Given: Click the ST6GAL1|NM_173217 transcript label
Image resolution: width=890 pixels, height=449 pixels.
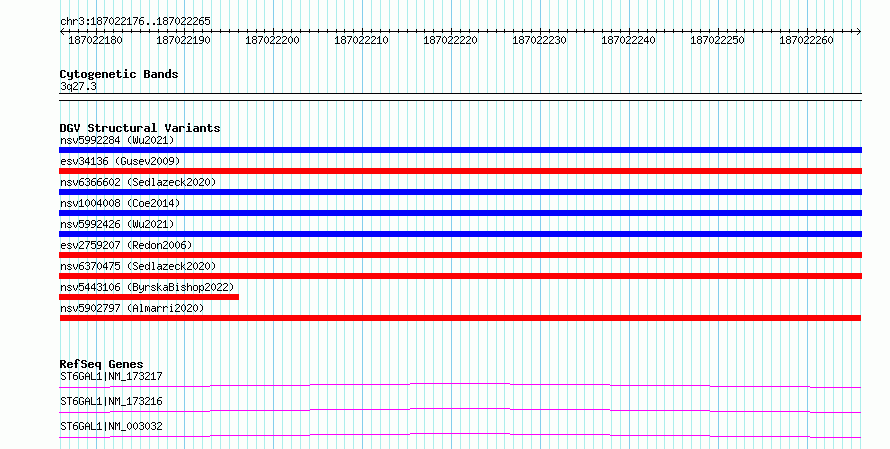Looking at the screenshot, I should pos(111,376).
